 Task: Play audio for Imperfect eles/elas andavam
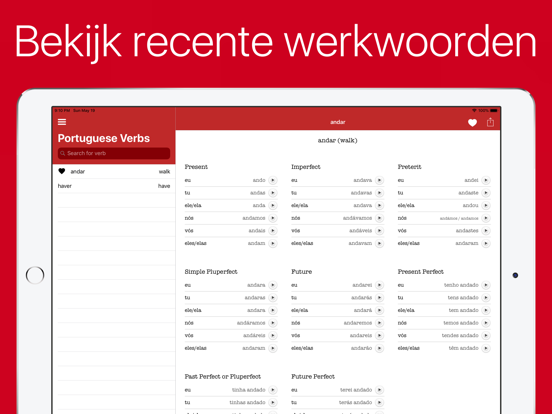(x=380, y=243)
